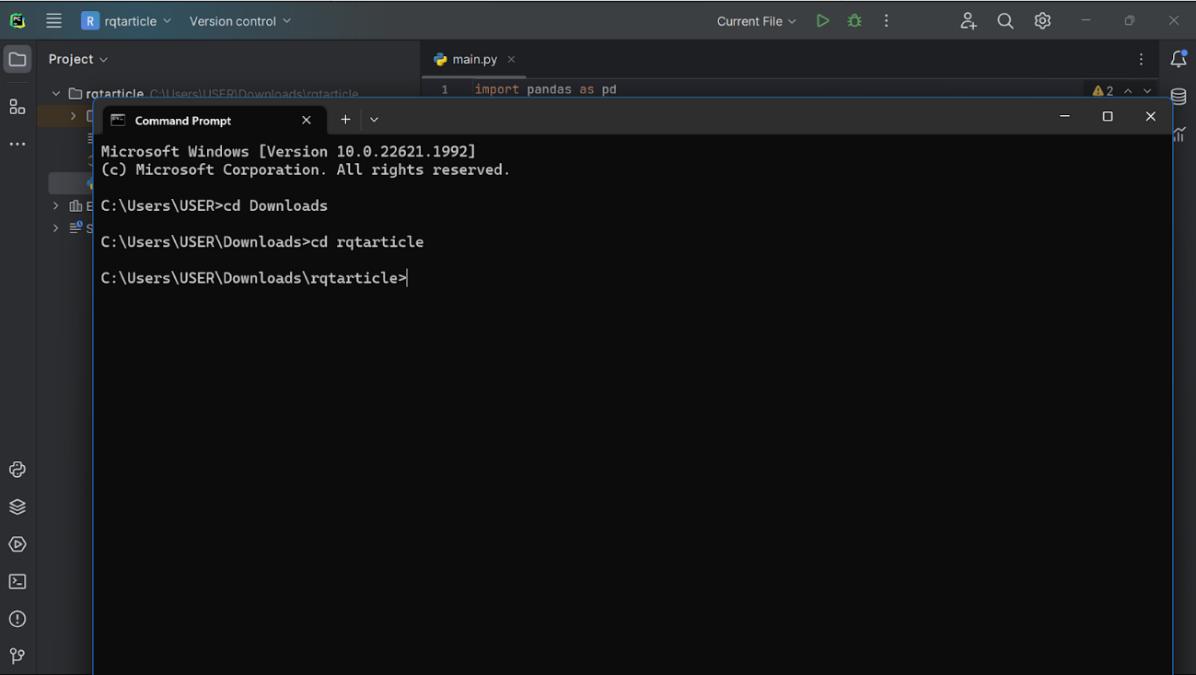Show the Notifications bell panel
This screenshot has height=675, width=1196.
(1178, 60)
